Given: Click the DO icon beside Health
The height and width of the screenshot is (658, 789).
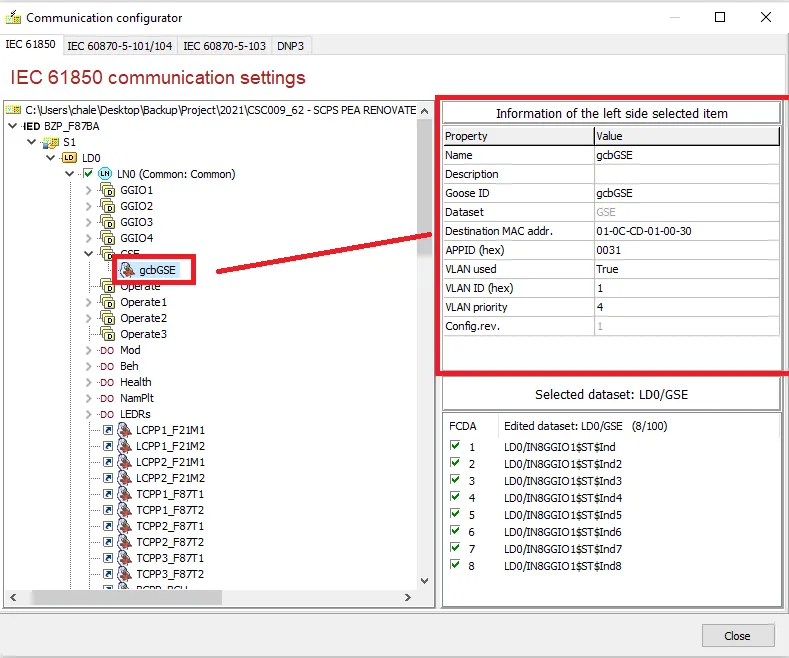Looking at the screenshot, I should pos(107,383).
